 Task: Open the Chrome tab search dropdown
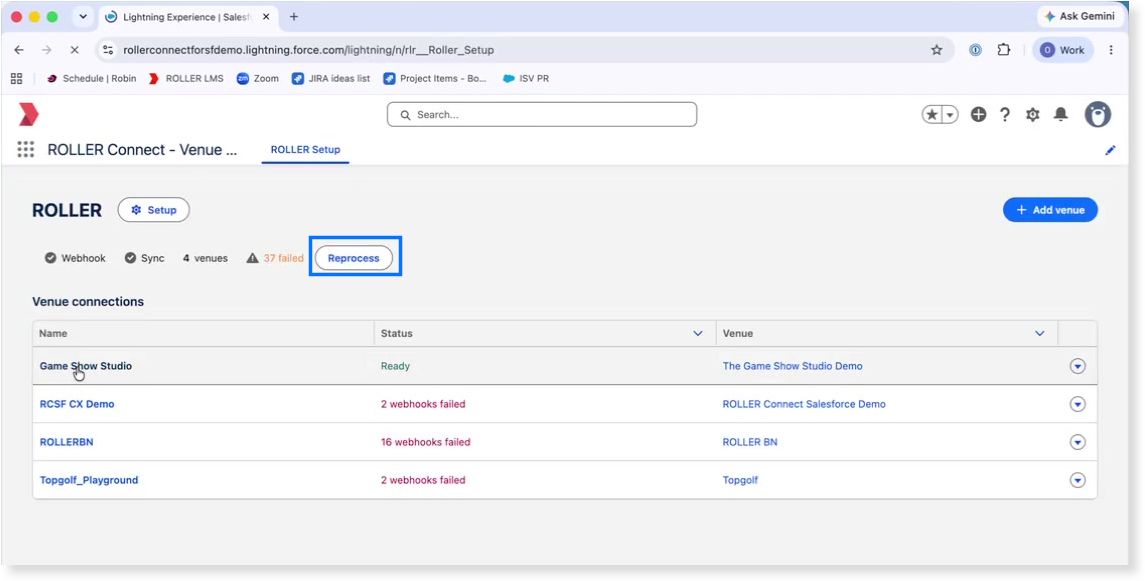coord(83,17)
